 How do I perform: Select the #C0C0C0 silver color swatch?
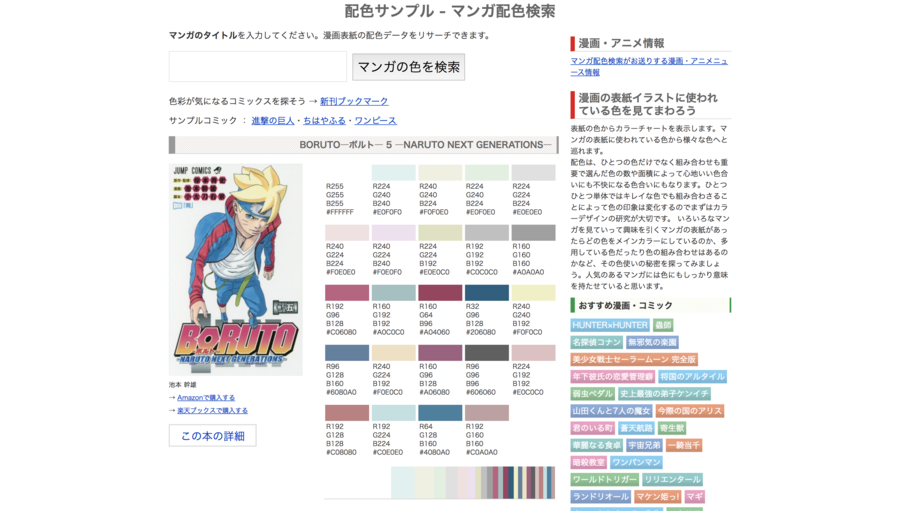point(487,233)
